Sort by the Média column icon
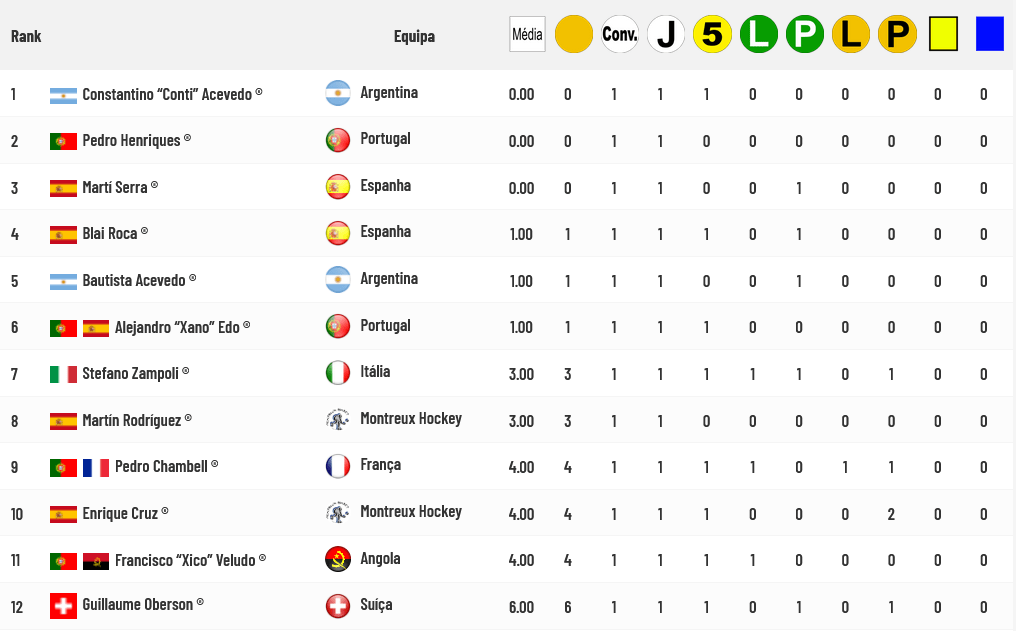This screenshot has width=1016, height=631. click(527, 34)
